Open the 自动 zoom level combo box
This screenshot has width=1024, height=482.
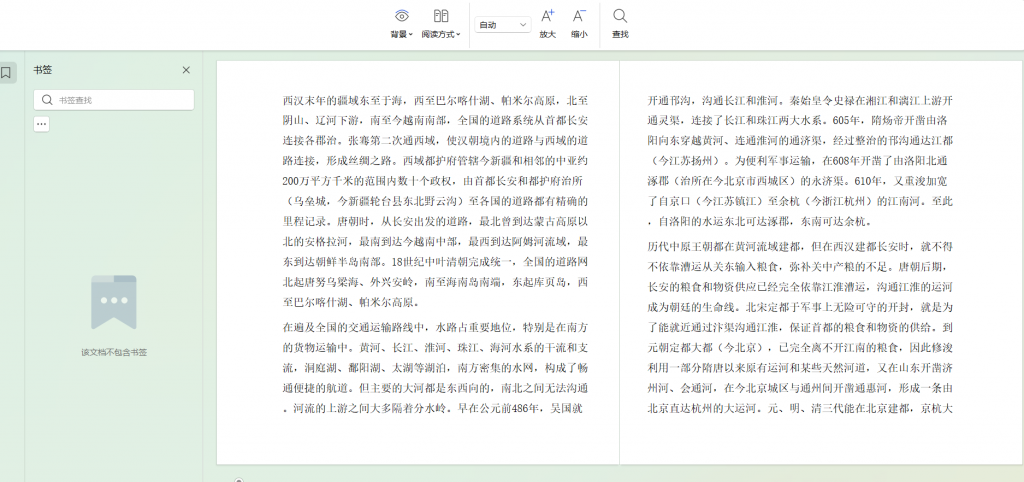coord(502,25)
